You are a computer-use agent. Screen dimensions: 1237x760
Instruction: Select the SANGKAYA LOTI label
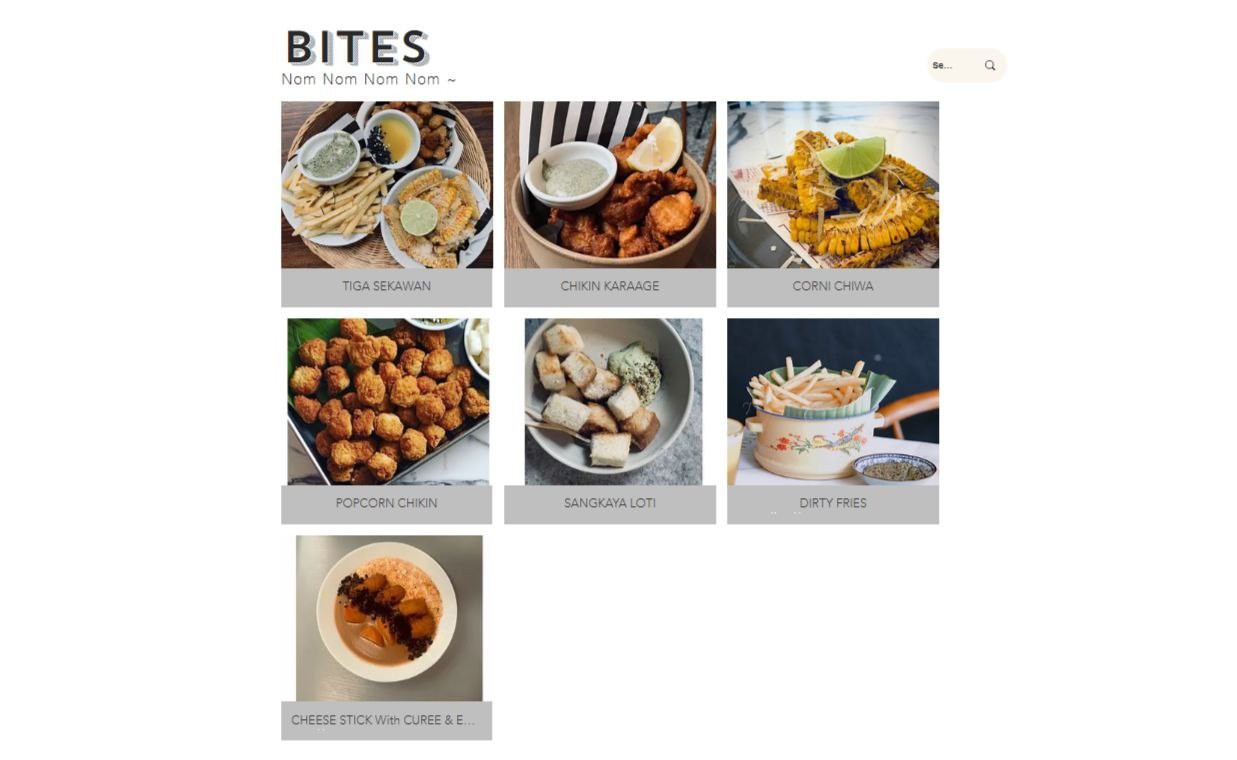click(x=610, y=503)
